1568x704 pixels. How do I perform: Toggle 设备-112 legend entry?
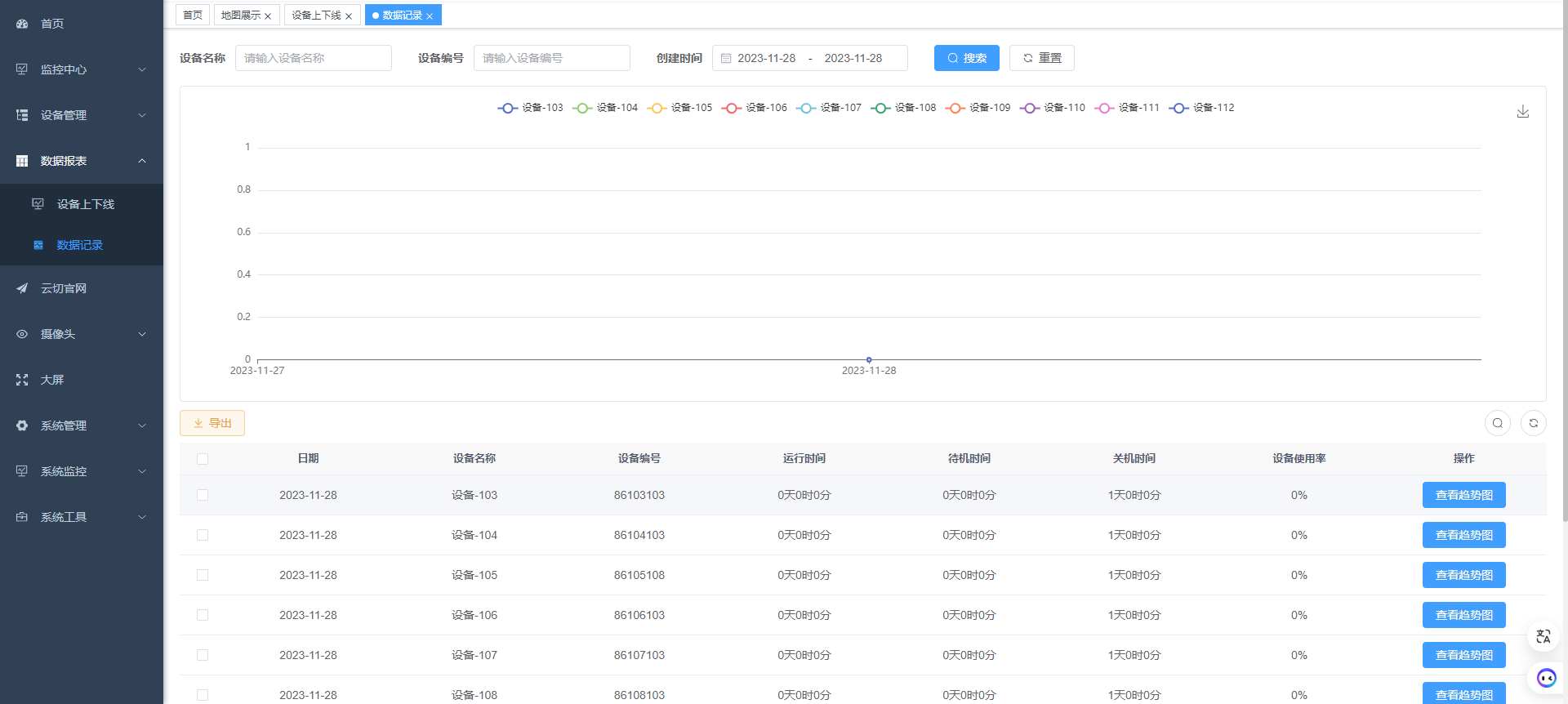(x=1201, y=108)
